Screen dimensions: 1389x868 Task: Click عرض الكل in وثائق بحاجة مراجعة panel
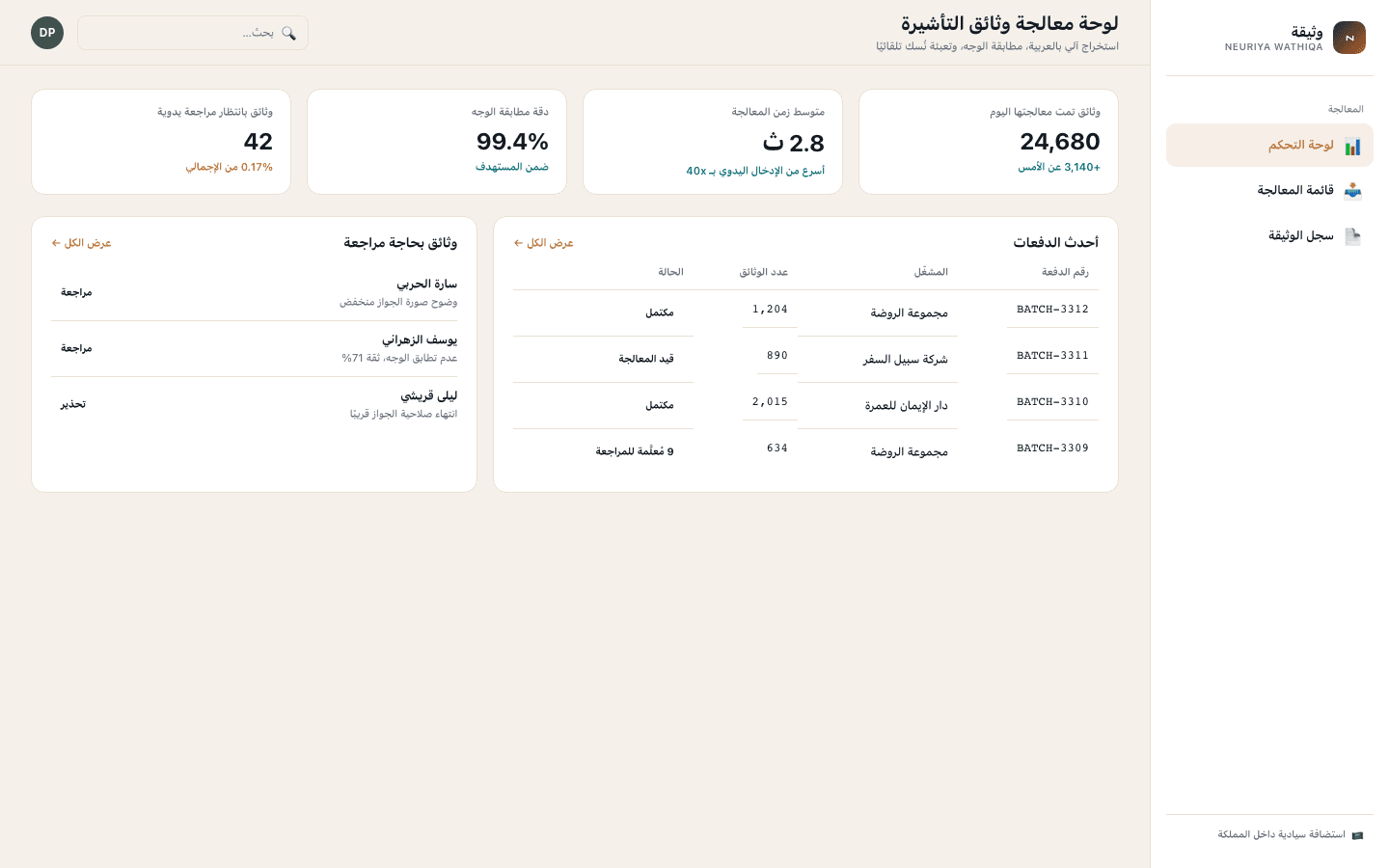82,243
